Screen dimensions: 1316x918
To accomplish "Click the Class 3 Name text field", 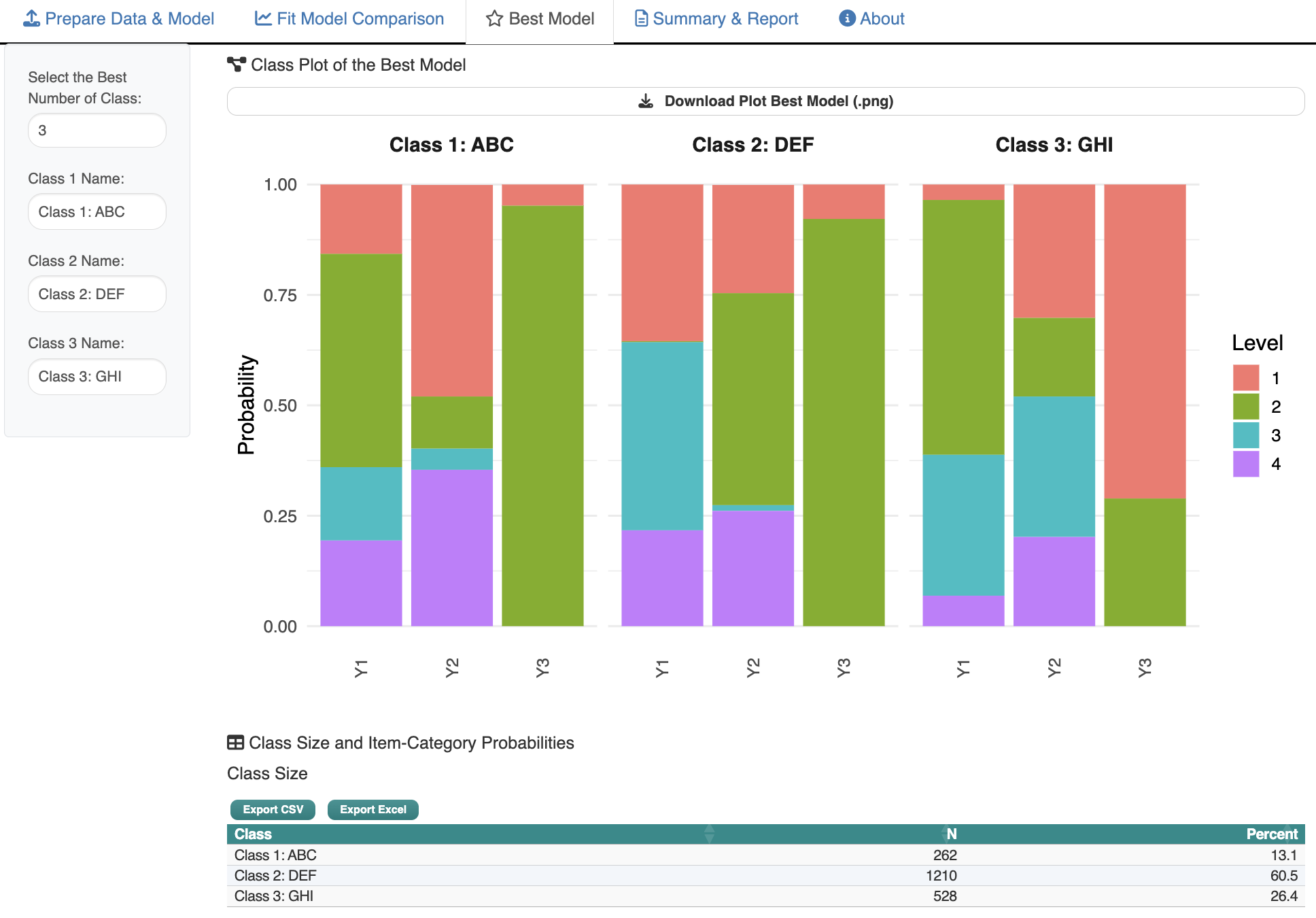I will tap(97, 376).
